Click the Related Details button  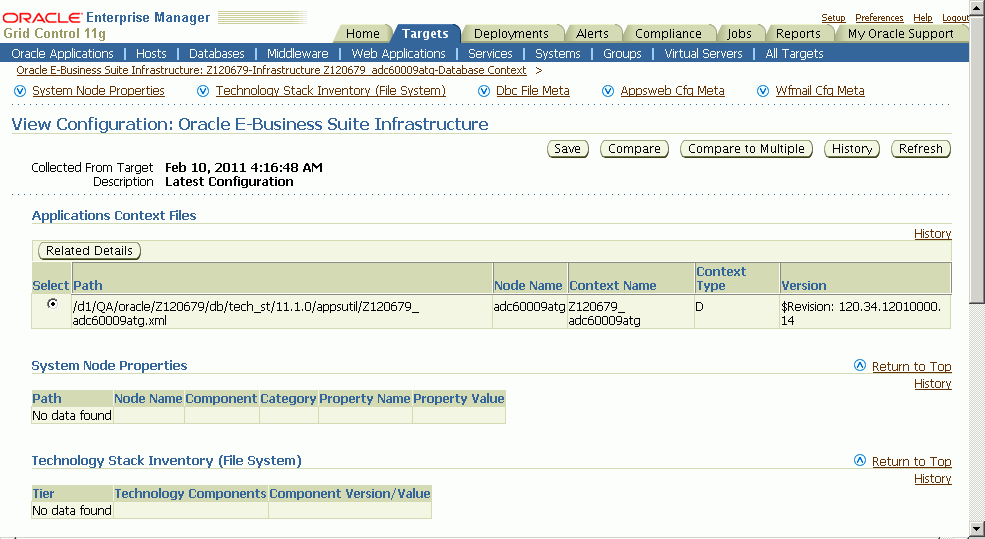click(x=89, y=251)
